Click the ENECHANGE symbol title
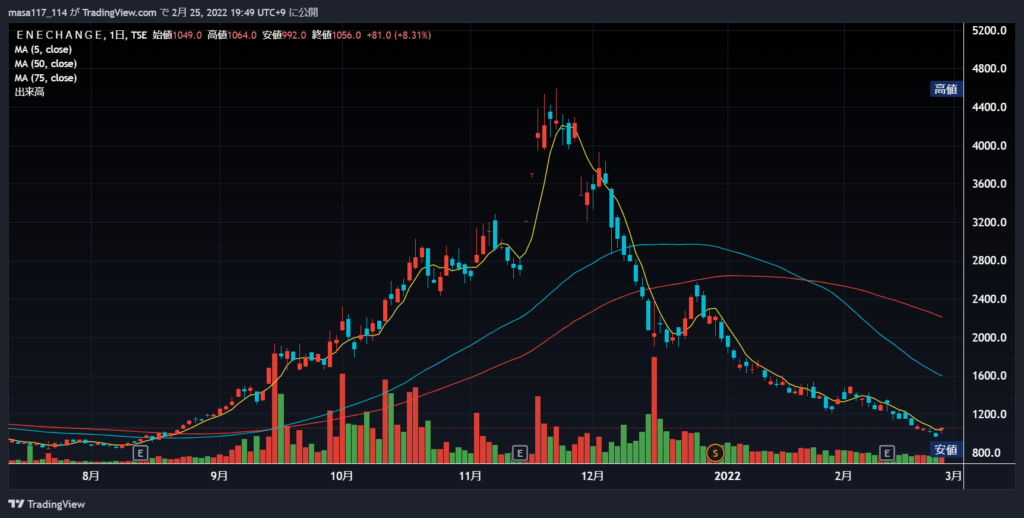This screenshot has width=1024, height=518. point(59,35)
